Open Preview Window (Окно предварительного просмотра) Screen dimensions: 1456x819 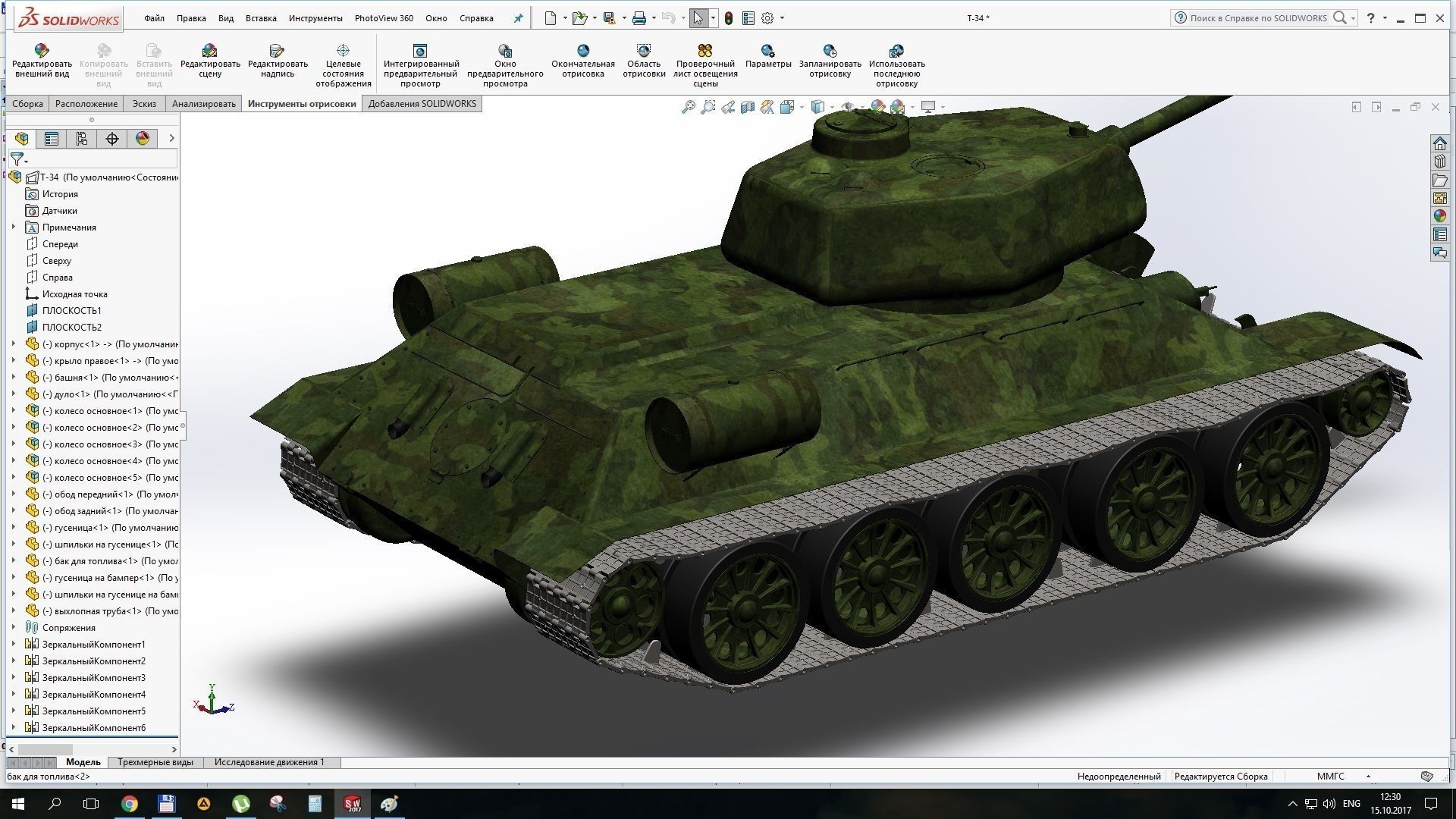tap(505, 64)
